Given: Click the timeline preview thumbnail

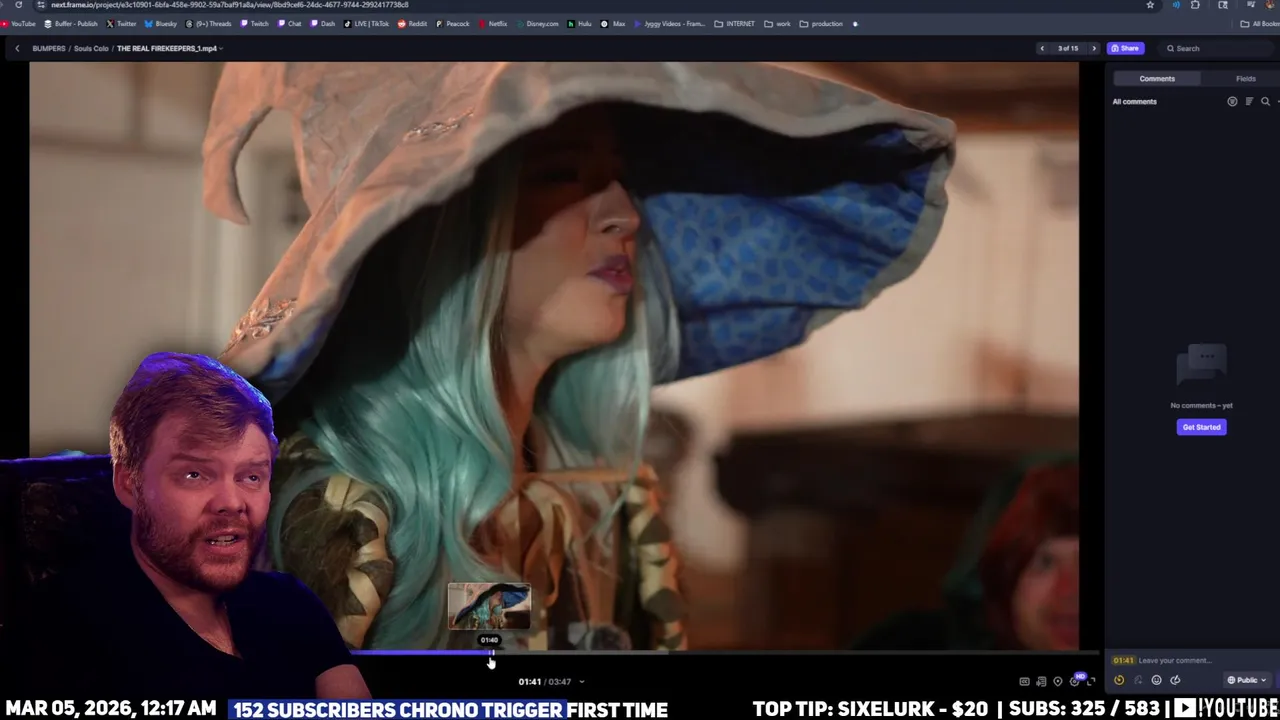Looking at the screenshot, I should 489,606.
